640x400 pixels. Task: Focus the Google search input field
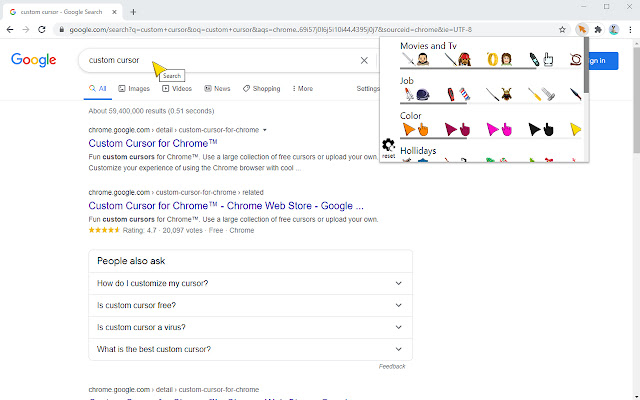(x=220, y=60)
